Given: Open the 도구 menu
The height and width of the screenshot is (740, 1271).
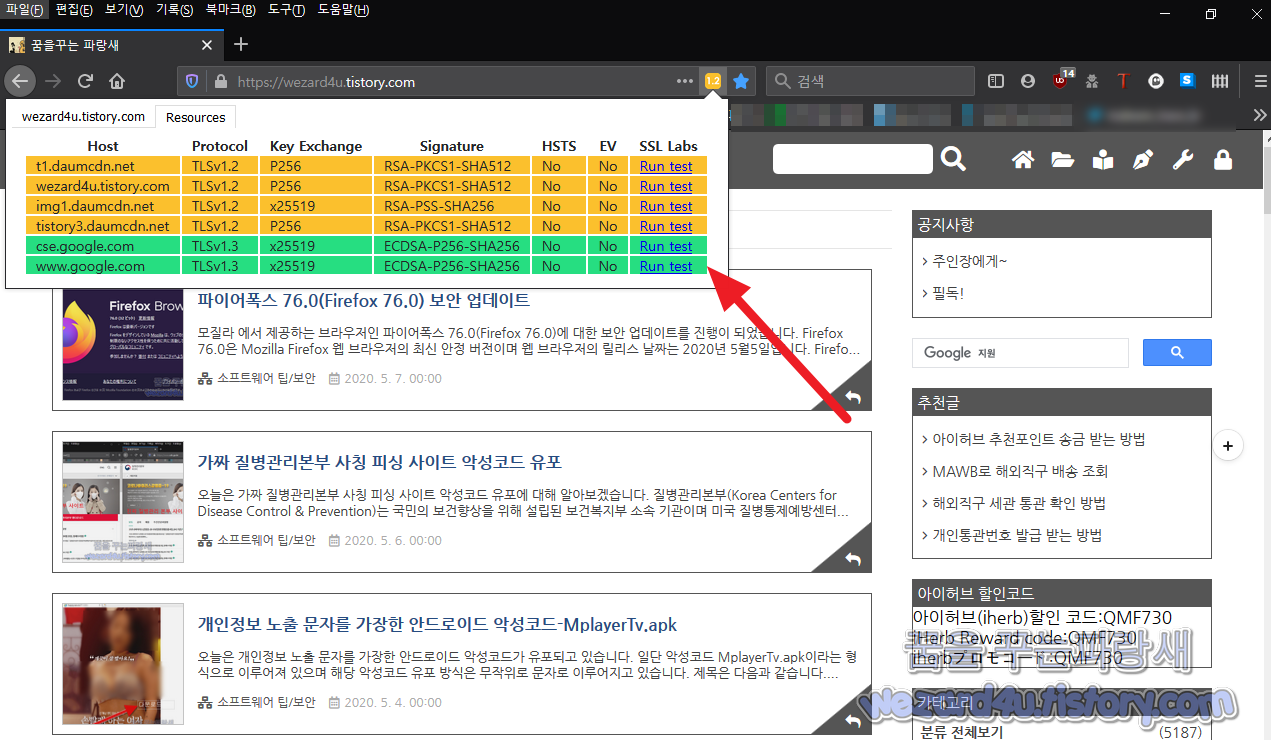Looking at the screenshot, I should pos(287,10).
